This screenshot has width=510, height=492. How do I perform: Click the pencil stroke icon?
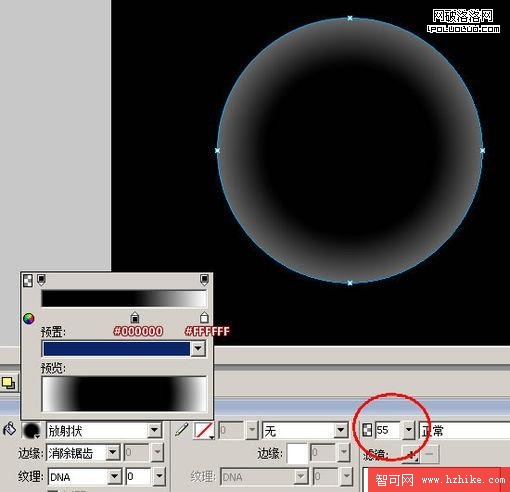click(x=182, y=429)
